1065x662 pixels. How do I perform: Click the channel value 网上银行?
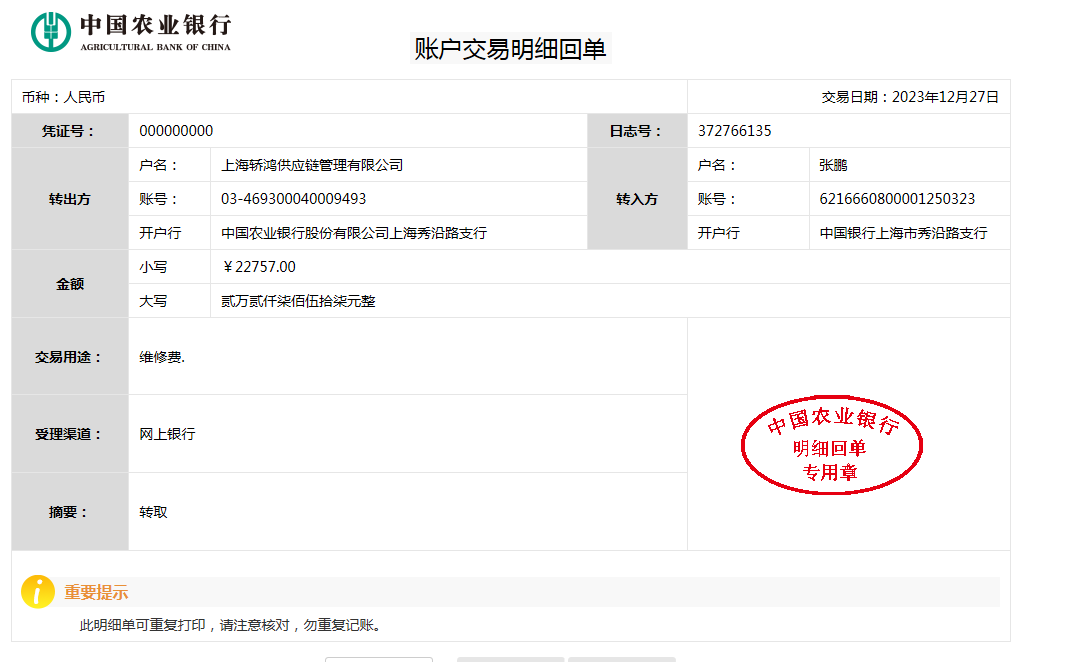coord(167,434)
